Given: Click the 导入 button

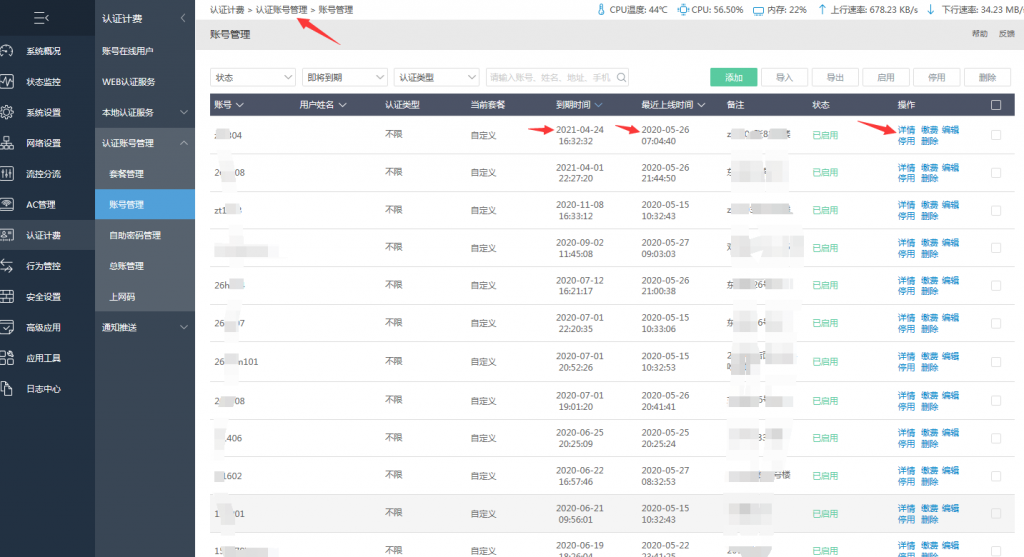Looking at the screenshot, I should point(784,77).
